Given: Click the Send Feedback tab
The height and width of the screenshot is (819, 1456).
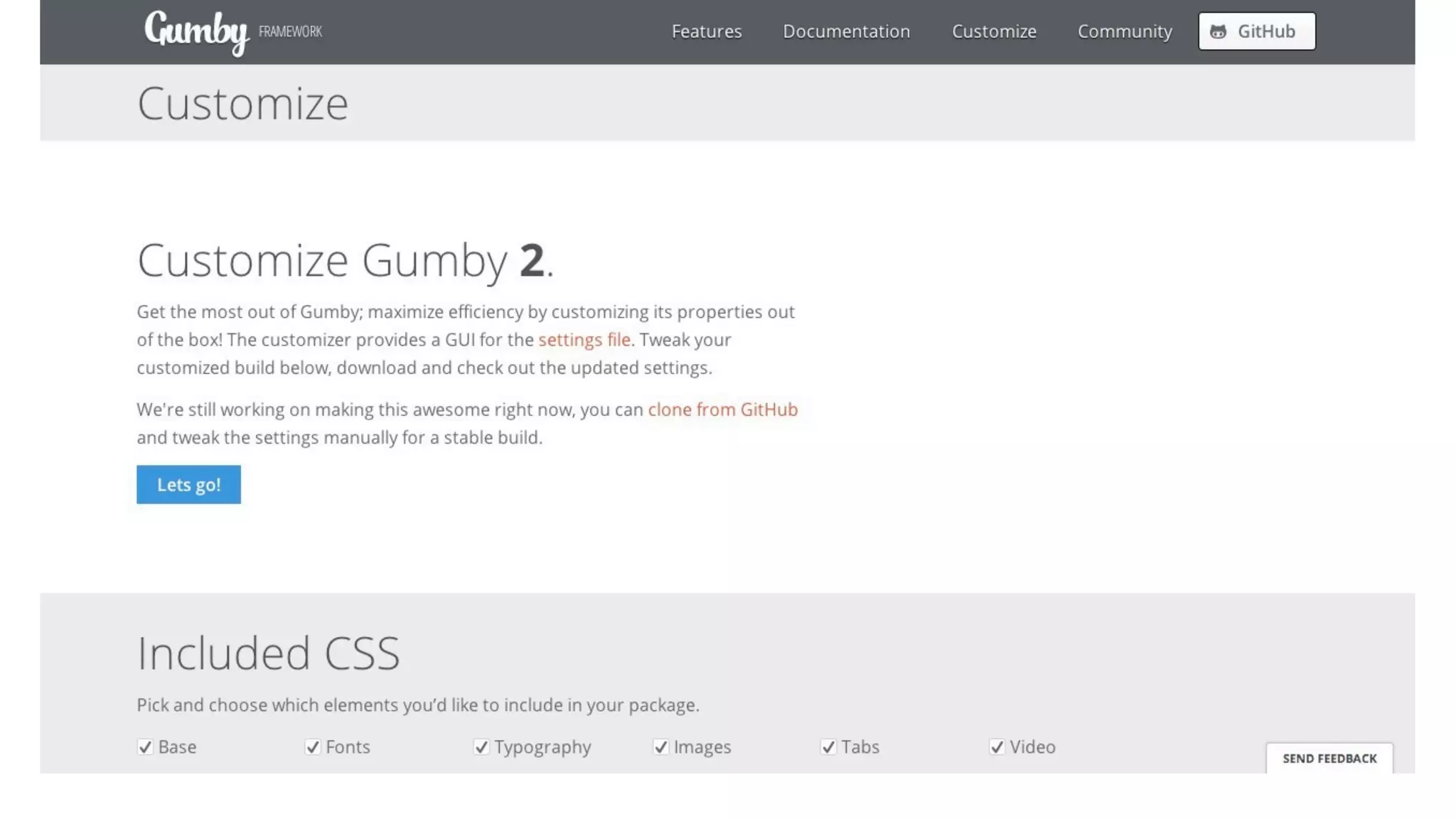Looking at the screenshot, I should coord(1329,758).
